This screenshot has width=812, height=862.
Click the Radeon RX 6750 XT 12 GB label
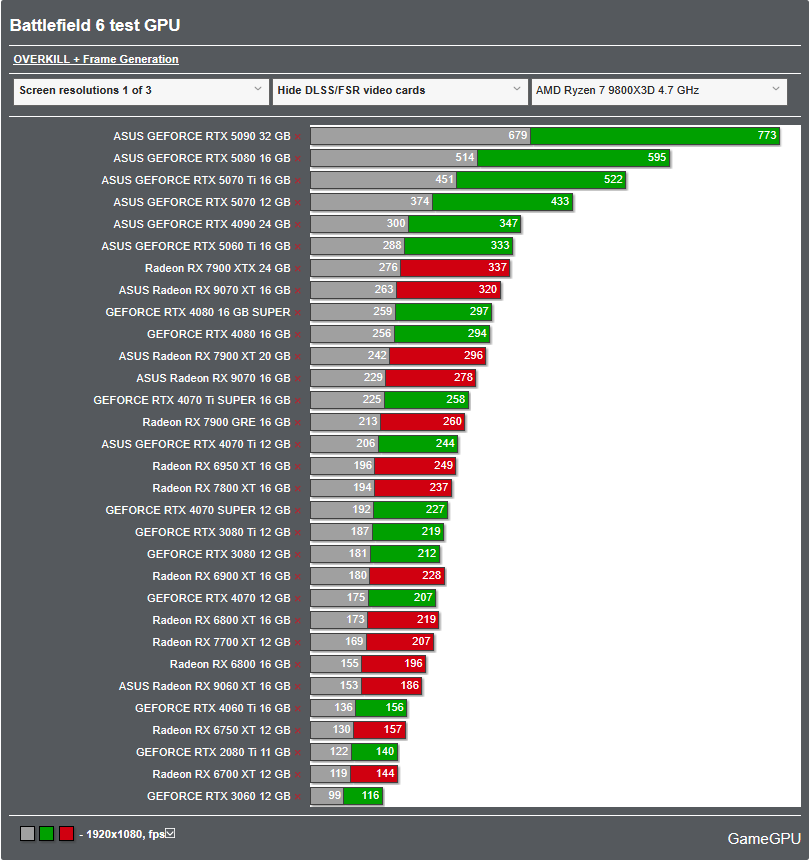pyautogui.click(x=221, y=731)
